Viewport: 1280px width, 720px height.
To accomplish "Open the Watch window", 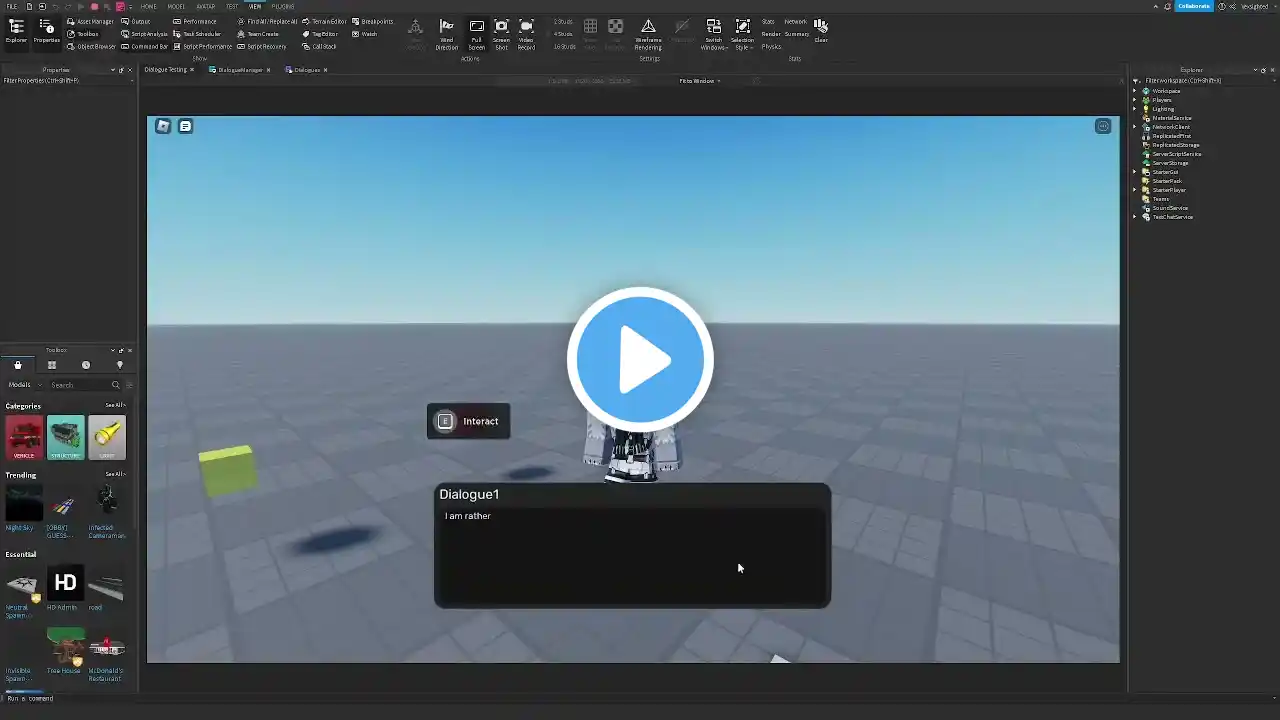I will [364, 34].
